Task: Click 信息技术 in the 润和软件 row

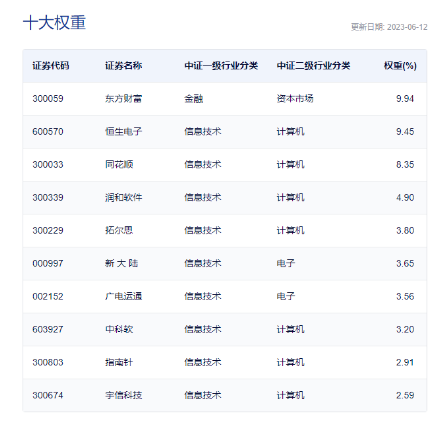Action: (203, 198)
